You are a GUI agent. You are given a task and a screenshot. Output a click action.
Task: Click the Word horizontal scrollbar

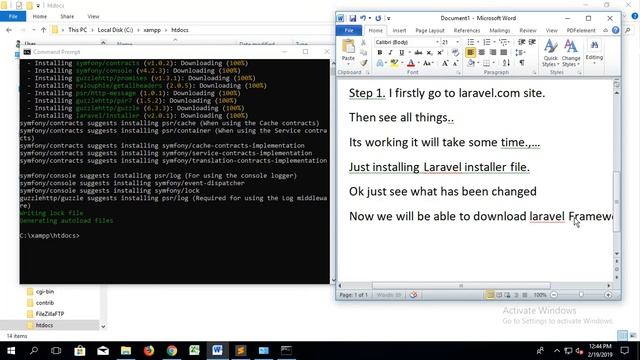pyautogui.click(x=461, y=286)
